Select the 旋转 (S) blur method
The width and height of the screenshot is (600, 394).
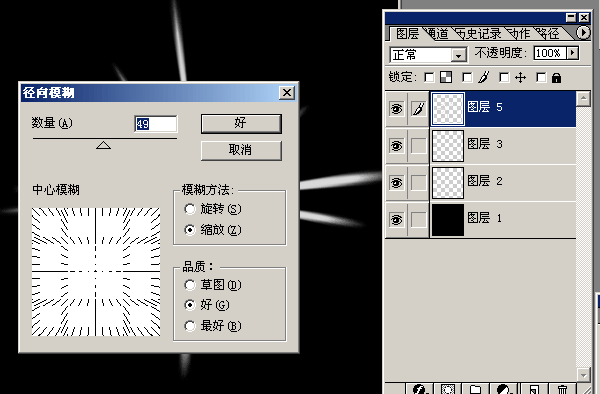190,209
